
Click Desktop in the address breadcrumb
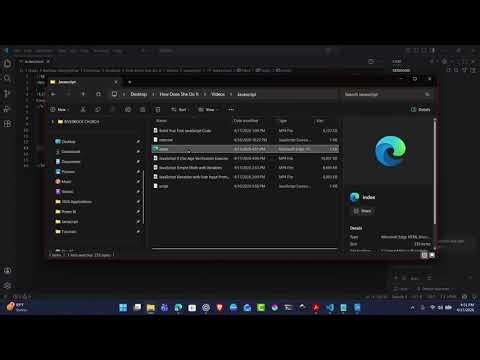139,94
